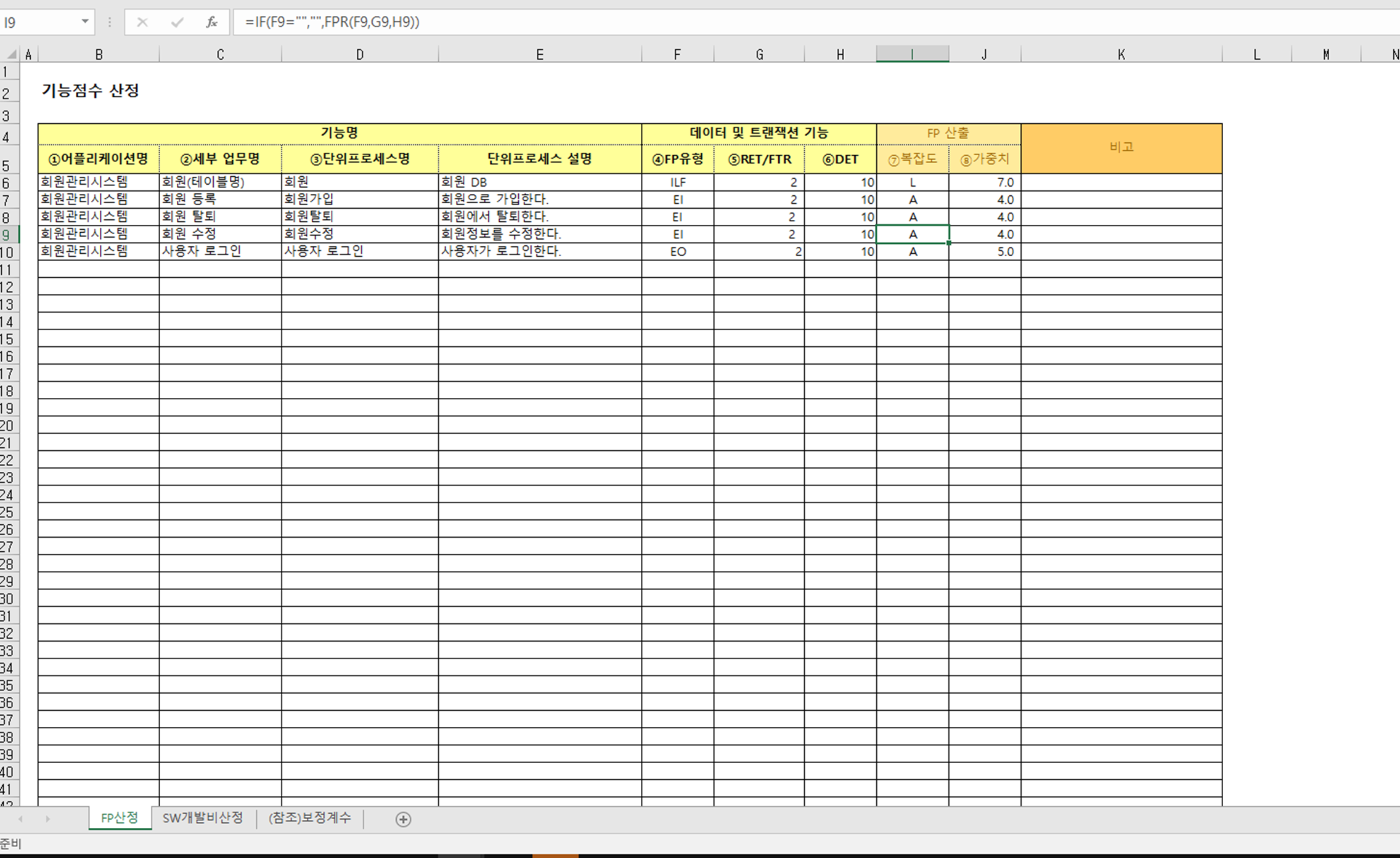This screenshot has height=858, width=1400.
Task: Click the 사용자가 로그인한다. description cell
Action: (x=539, y=251)
